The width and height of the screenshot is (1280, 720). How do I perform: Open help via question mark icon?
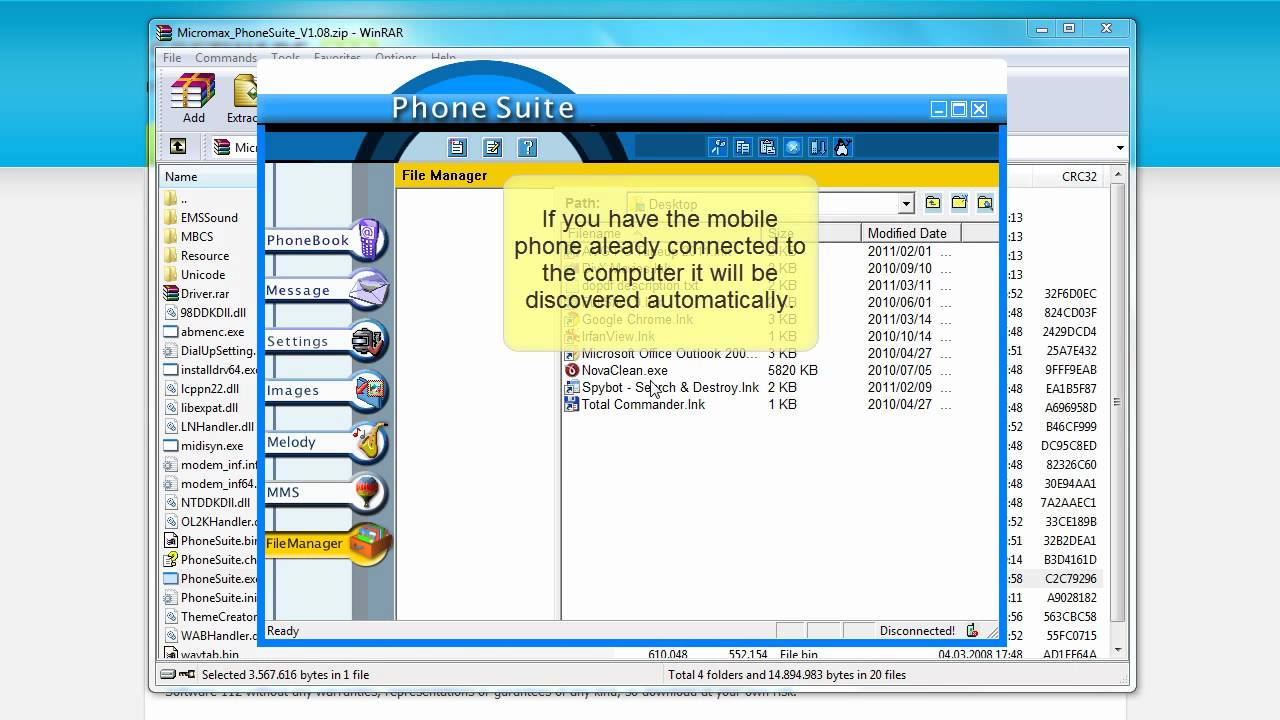tap(528, 147)
